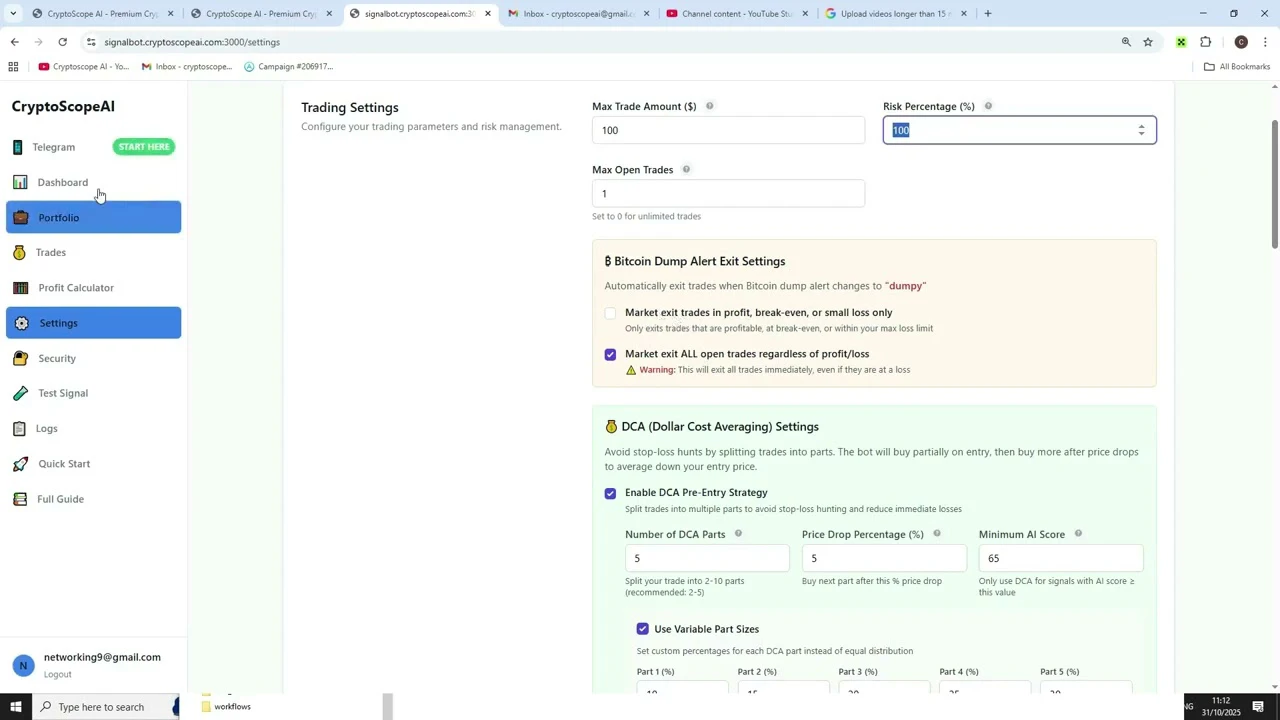Click the browser zoom magnifier icon
This screenshot has width=1280, height=720.
pos(1126,42)
